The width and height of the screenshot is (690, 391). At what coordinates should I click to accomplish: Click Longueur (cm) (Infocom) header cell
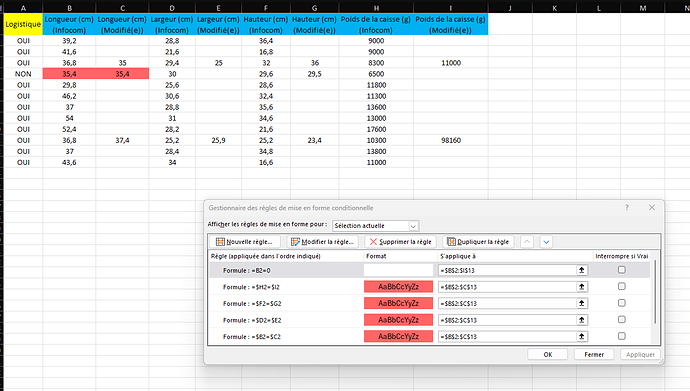(x=69, y=24)
